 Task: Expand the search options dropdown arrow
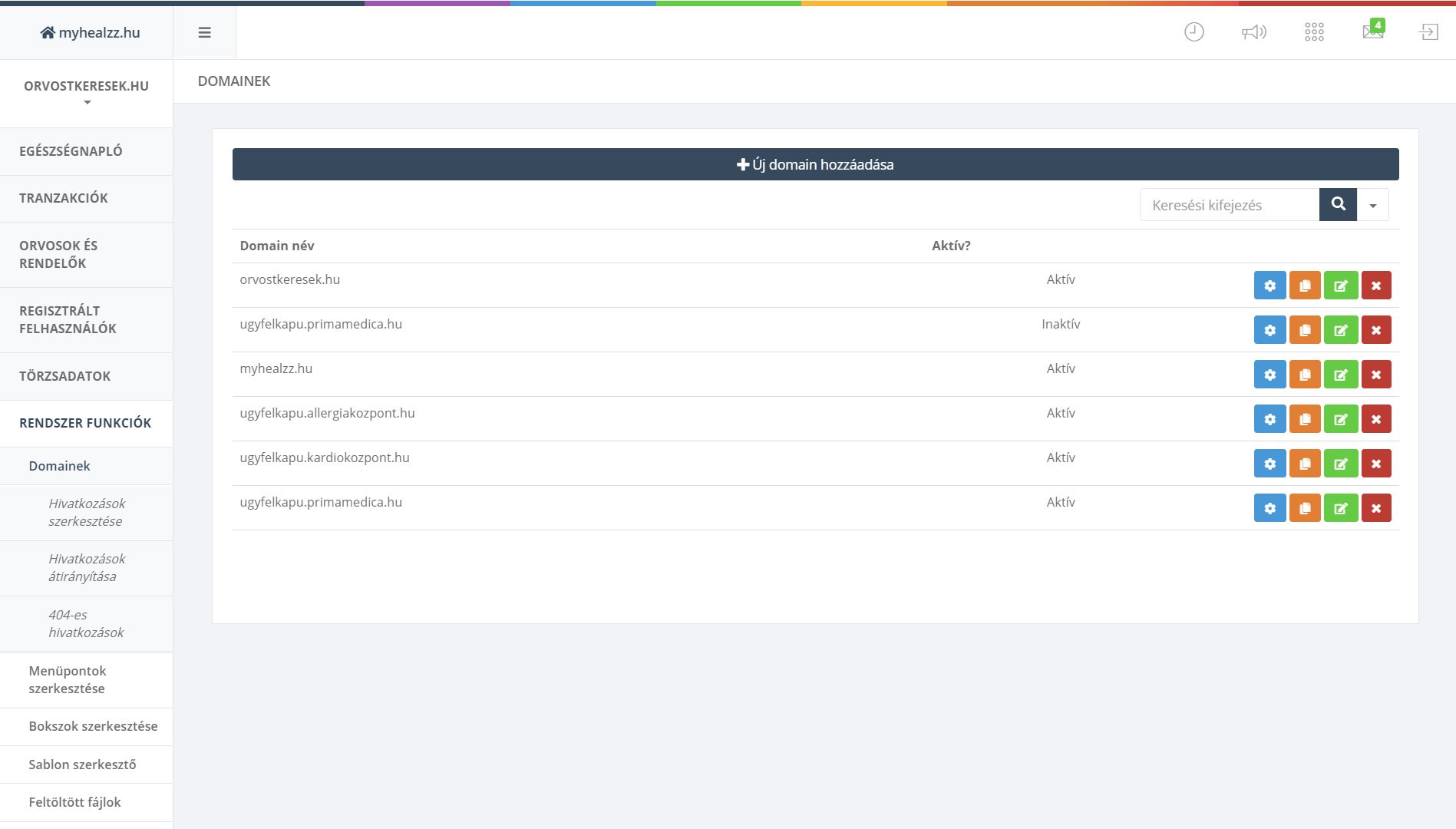pyautogui.click(x=1373, y=205)
